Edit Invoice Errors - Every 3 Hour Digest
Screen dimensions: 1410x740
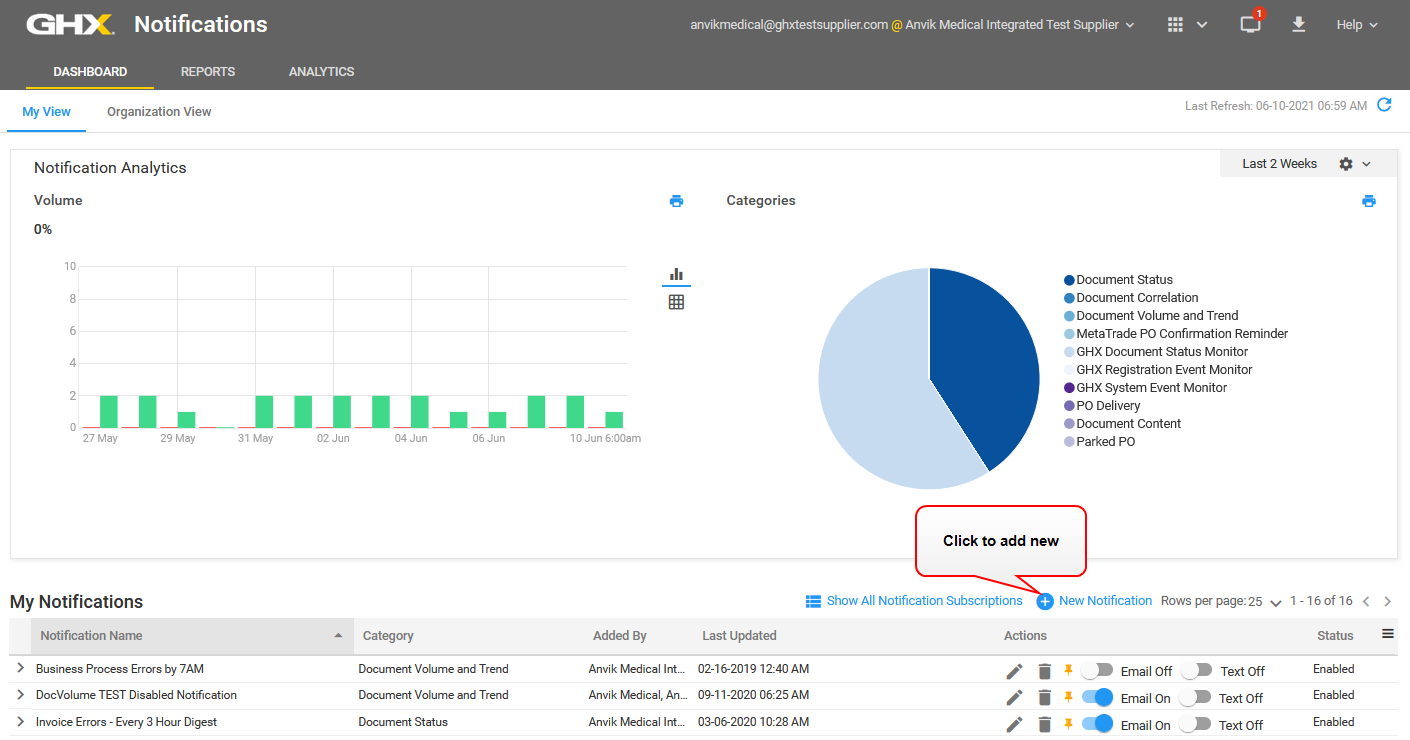[1014, 724]
